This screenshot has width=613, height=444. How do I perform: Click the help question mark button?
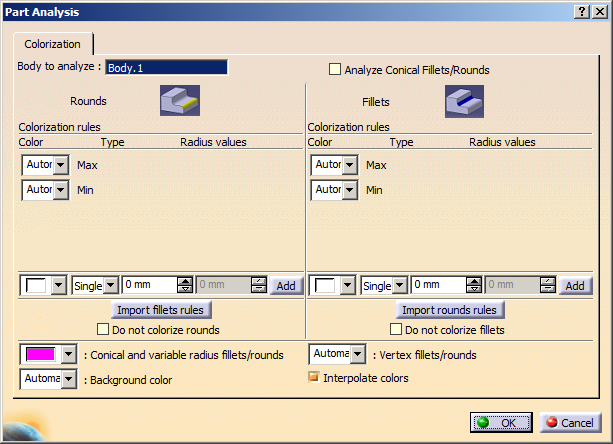582,10
